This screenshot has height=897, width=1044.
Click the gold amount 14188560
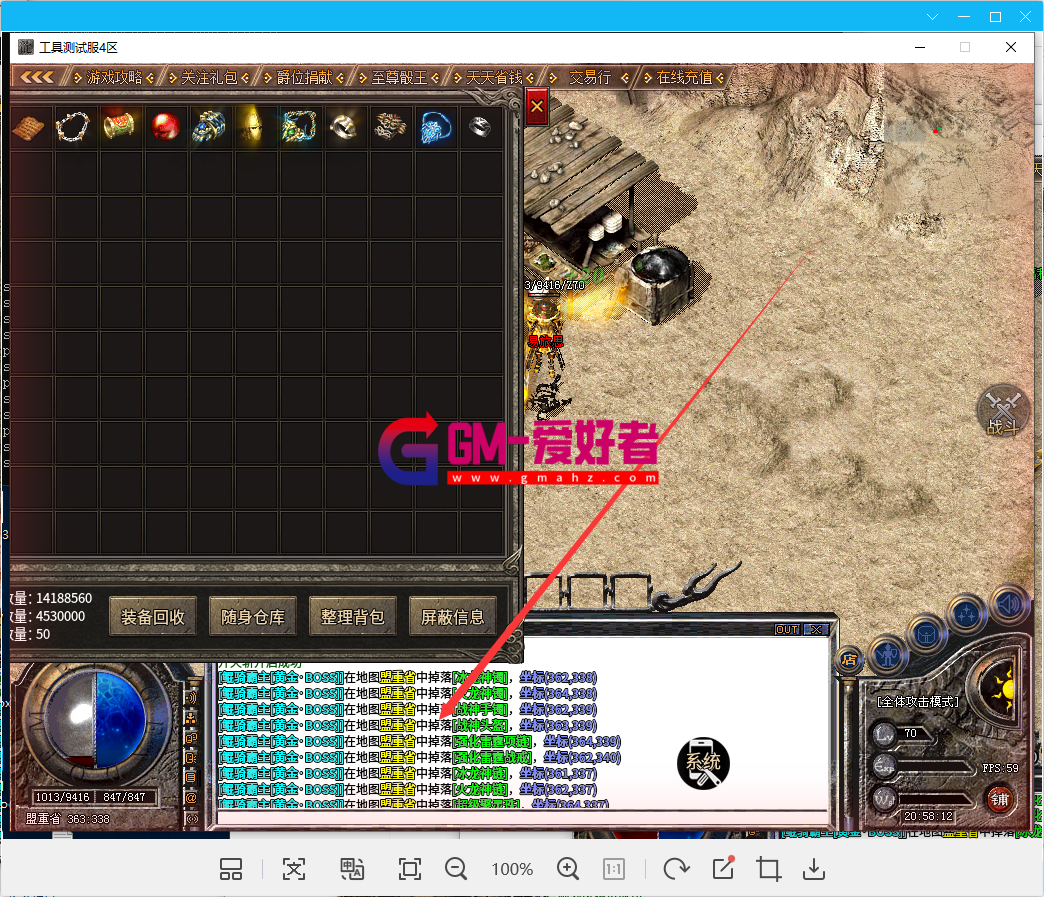pyautogui.click(x=64, y=598)
